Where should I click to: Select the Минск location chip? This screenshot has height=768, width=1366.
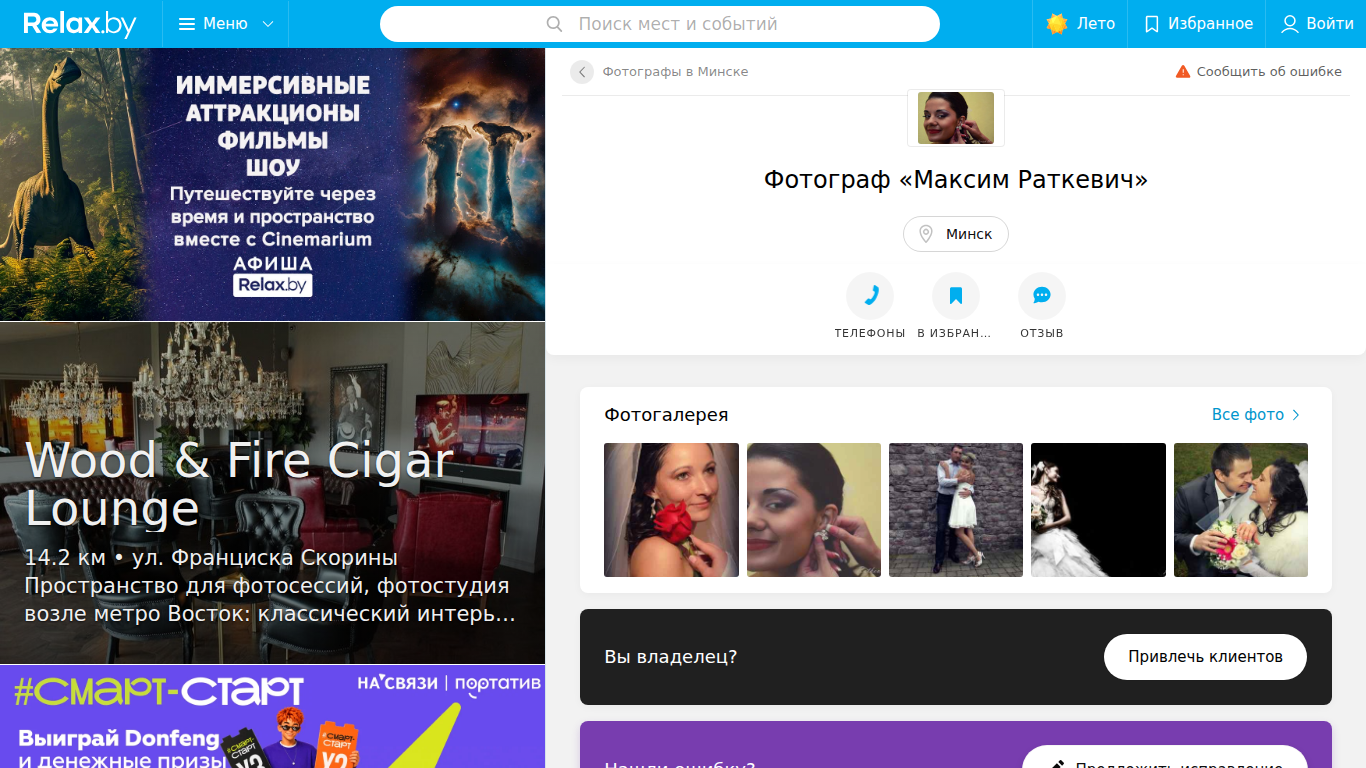pos(956,234)
